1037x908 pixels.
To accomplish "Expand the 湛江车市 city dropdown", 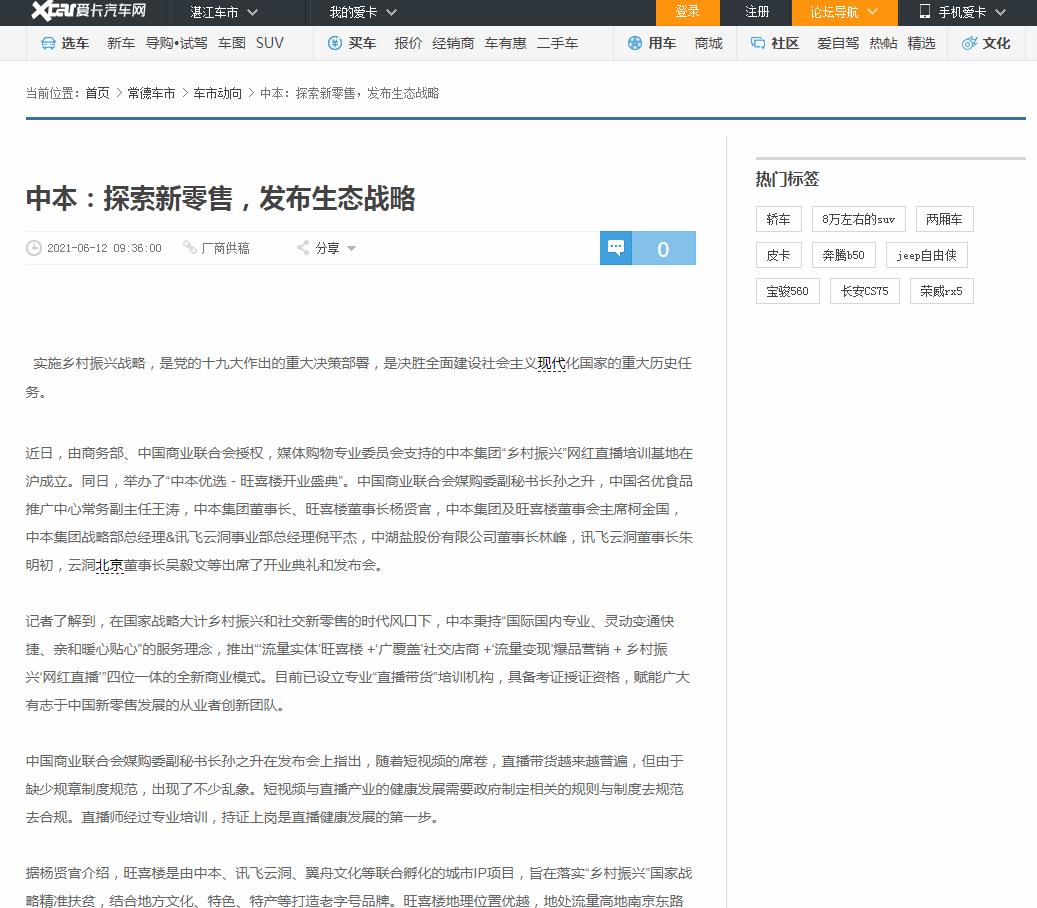I will tap(224, 12).
